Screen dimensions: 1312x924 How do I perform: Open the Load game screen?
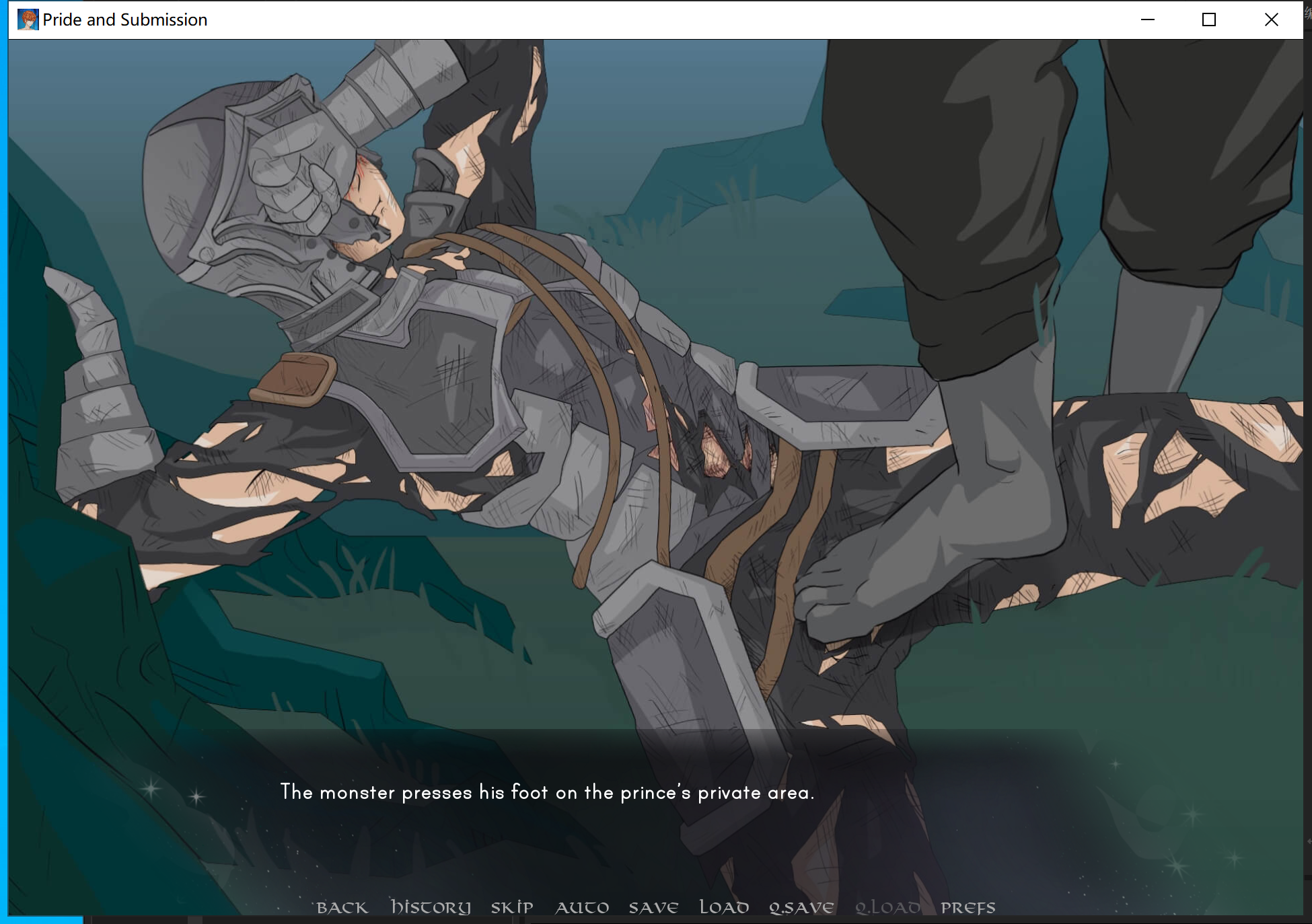point(724,907)
